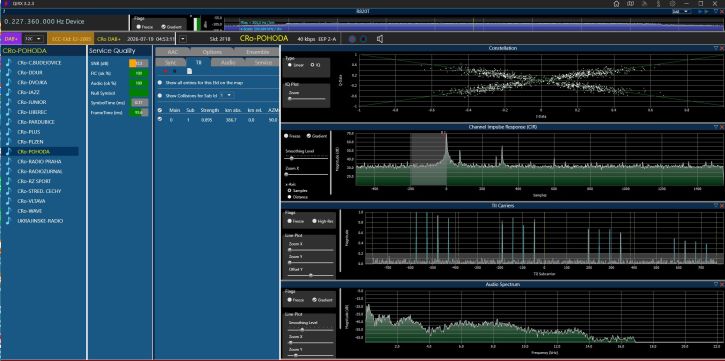725x361 pixels.
Task: Switch to the Audio tab
Action: [x=227, y=62]
